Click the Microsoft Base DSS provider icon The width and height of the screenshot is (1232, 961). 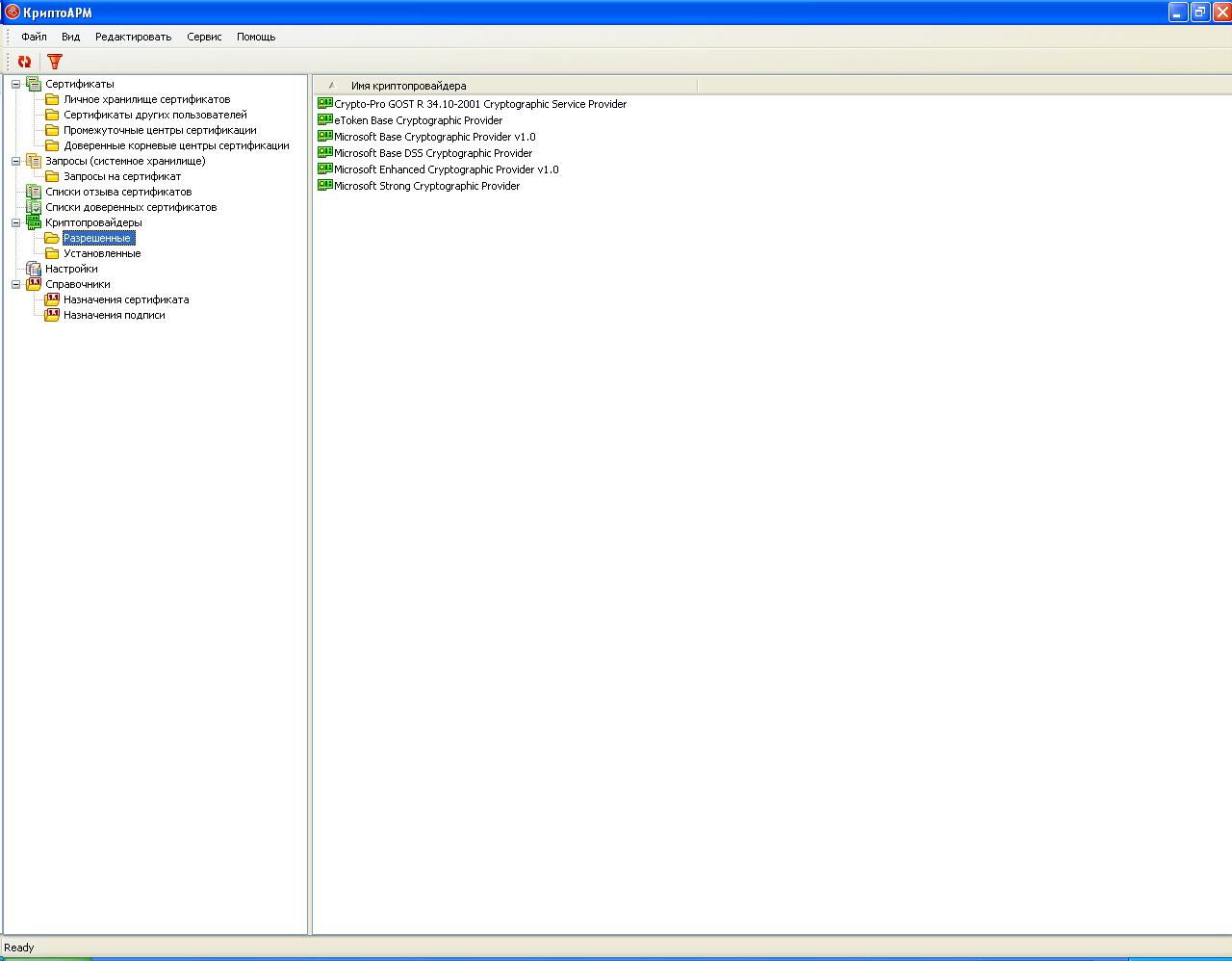coord(325,153)
